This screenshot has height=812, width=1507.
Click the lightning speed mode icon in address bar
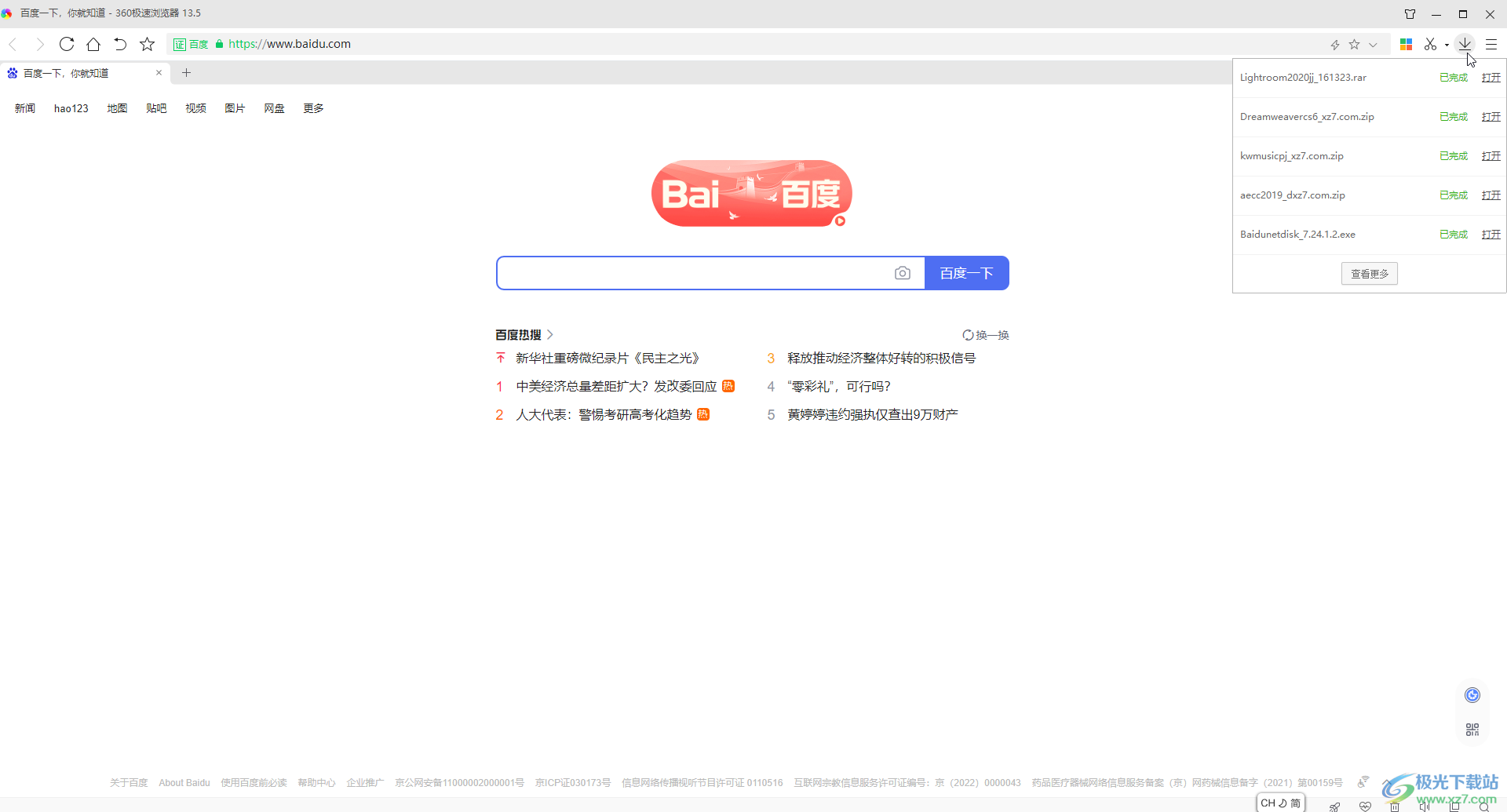tap(1335, 45)
